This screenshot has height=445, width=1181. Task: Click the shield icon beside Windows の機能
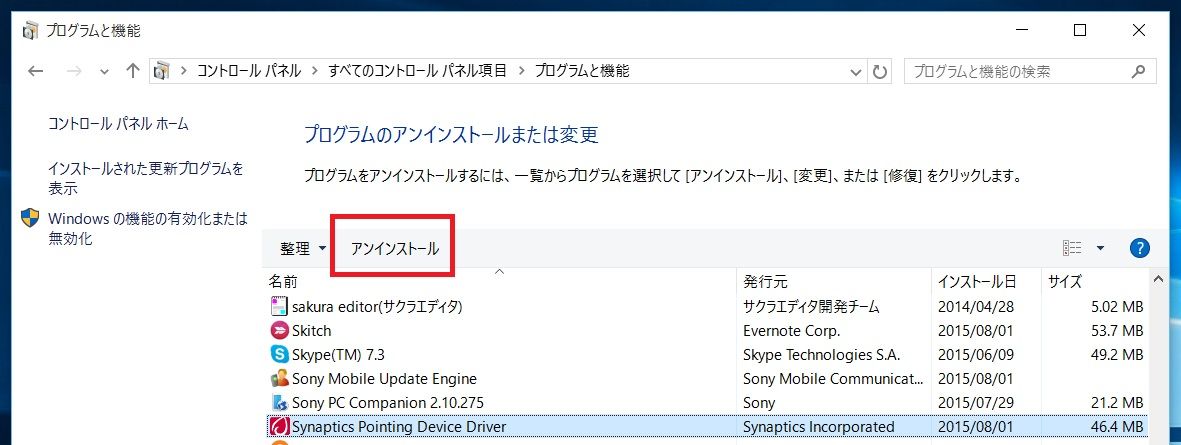[30, 218]
